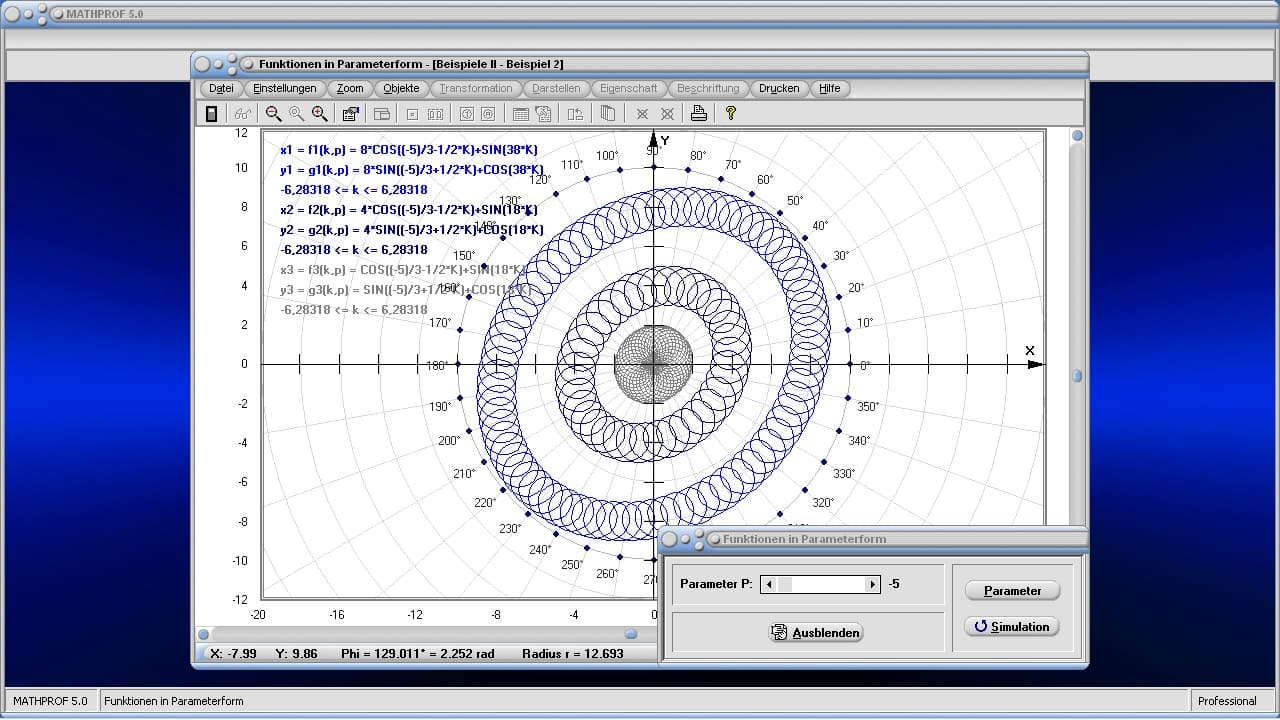This screenshot has height=720, width=1280.
Task: Click the grayed glasses view icon
Action: 243,114
